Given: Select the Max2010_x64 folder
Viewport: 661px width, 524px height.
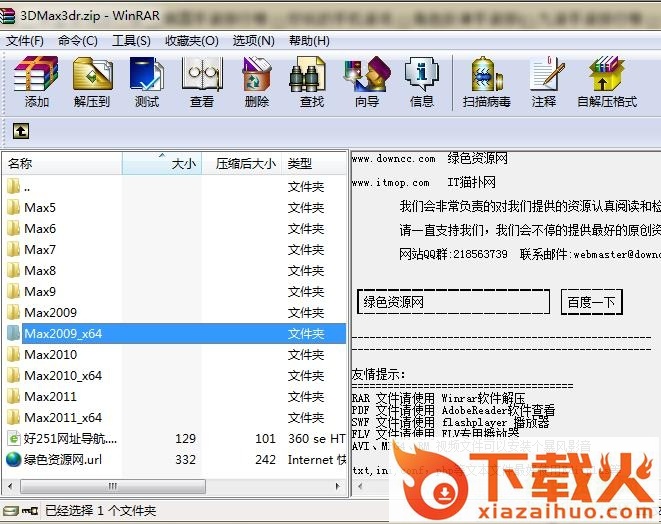Looking at the screenshot, I should pos(173,375).
